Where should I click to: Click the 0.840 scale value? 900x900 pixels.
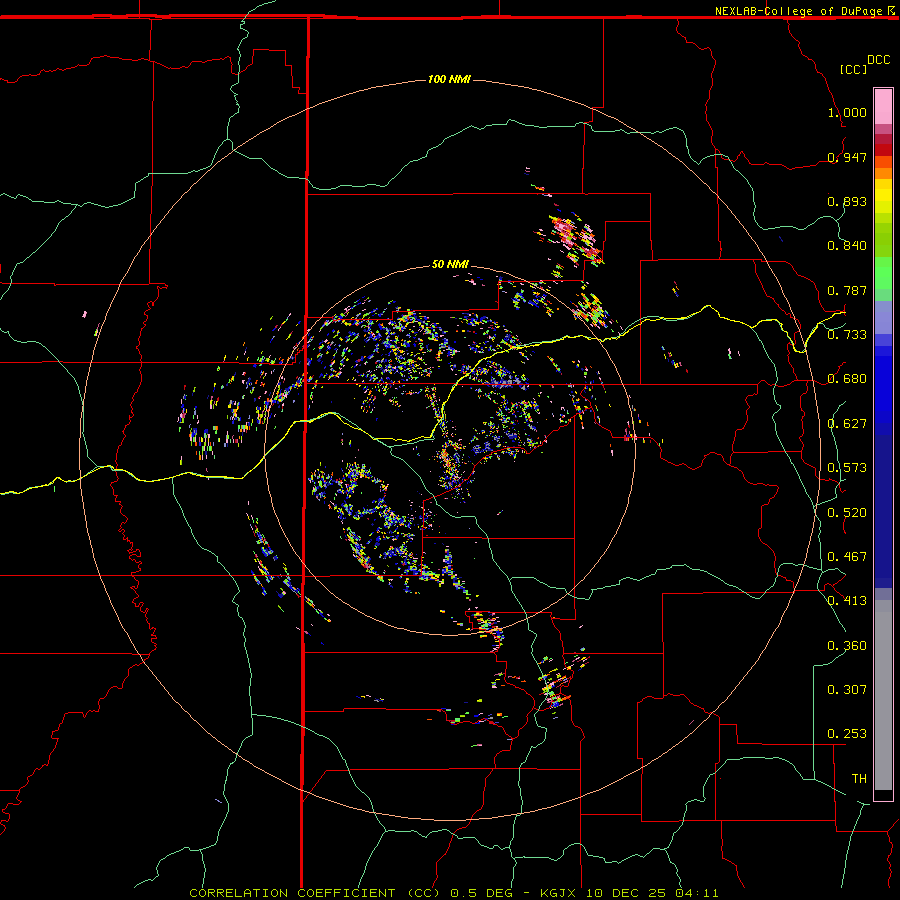(847, 246)
